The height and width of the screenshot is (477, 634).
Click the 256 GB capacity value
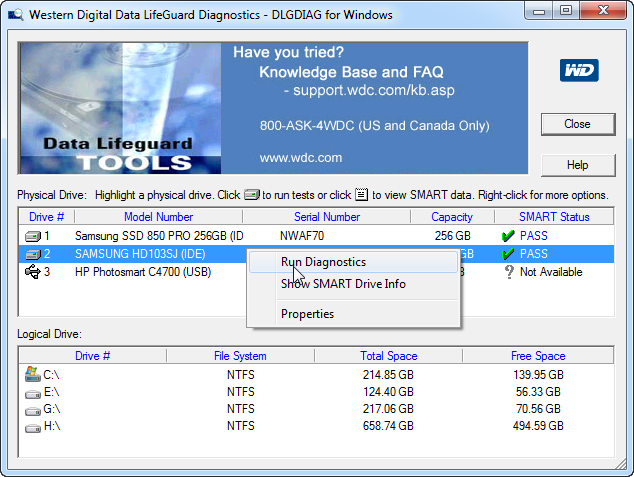tap(453, 236)
